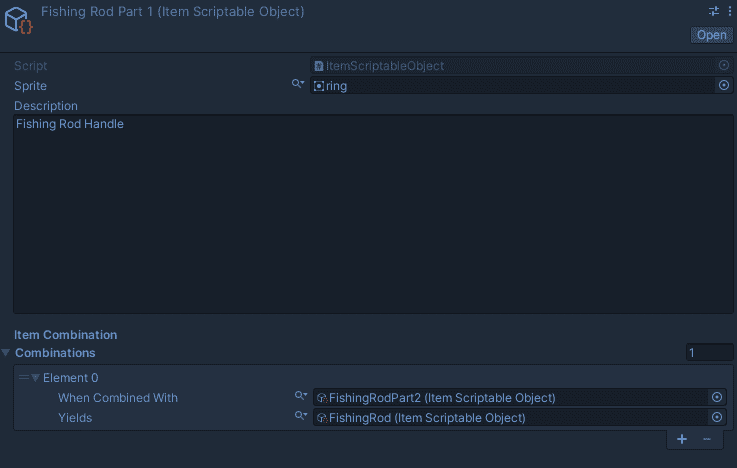The height and width of the screenshot is (468, 737).
Task: Add a new combination with plus button
Action: tap(682, 439)
